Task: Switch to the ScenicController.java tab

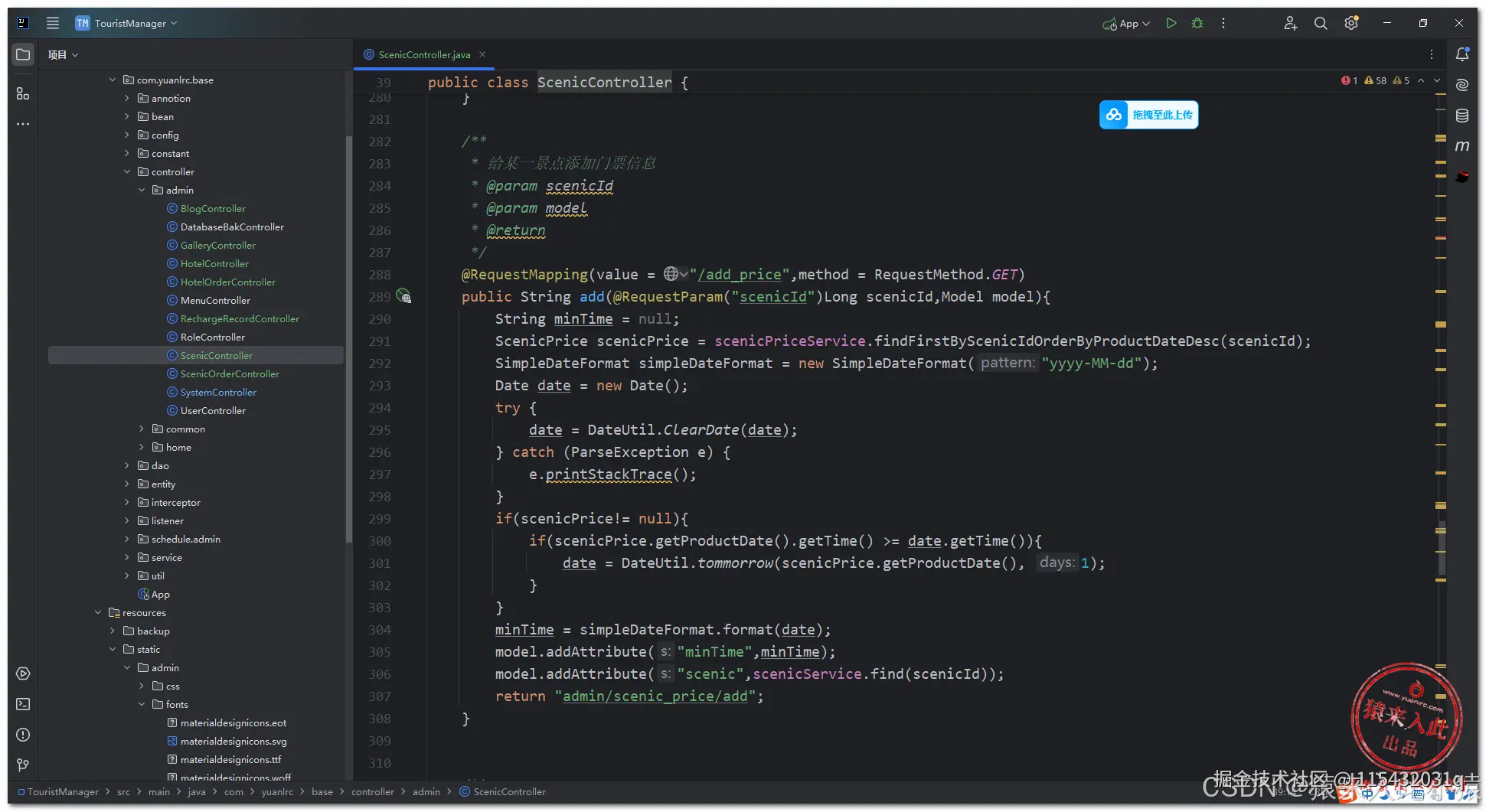Action: (424, 54)
